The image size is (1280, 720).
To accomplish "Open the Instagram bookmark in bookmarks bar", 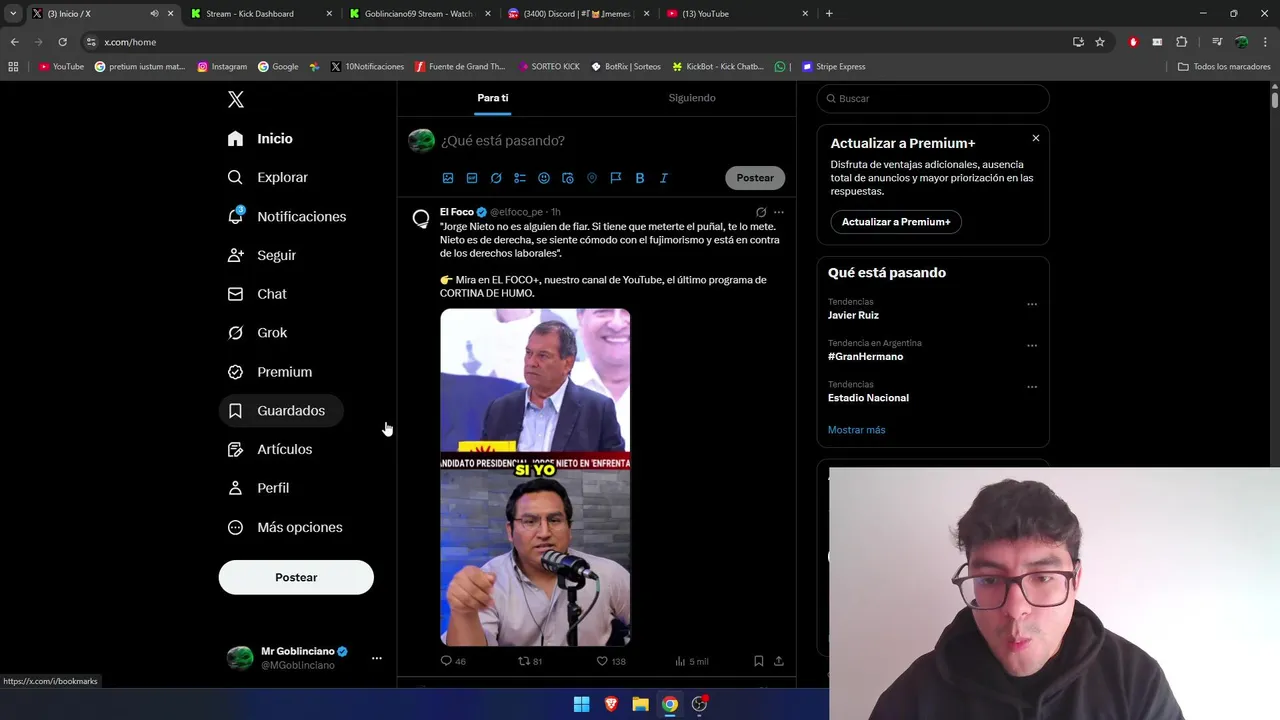I will coord(222,67).
